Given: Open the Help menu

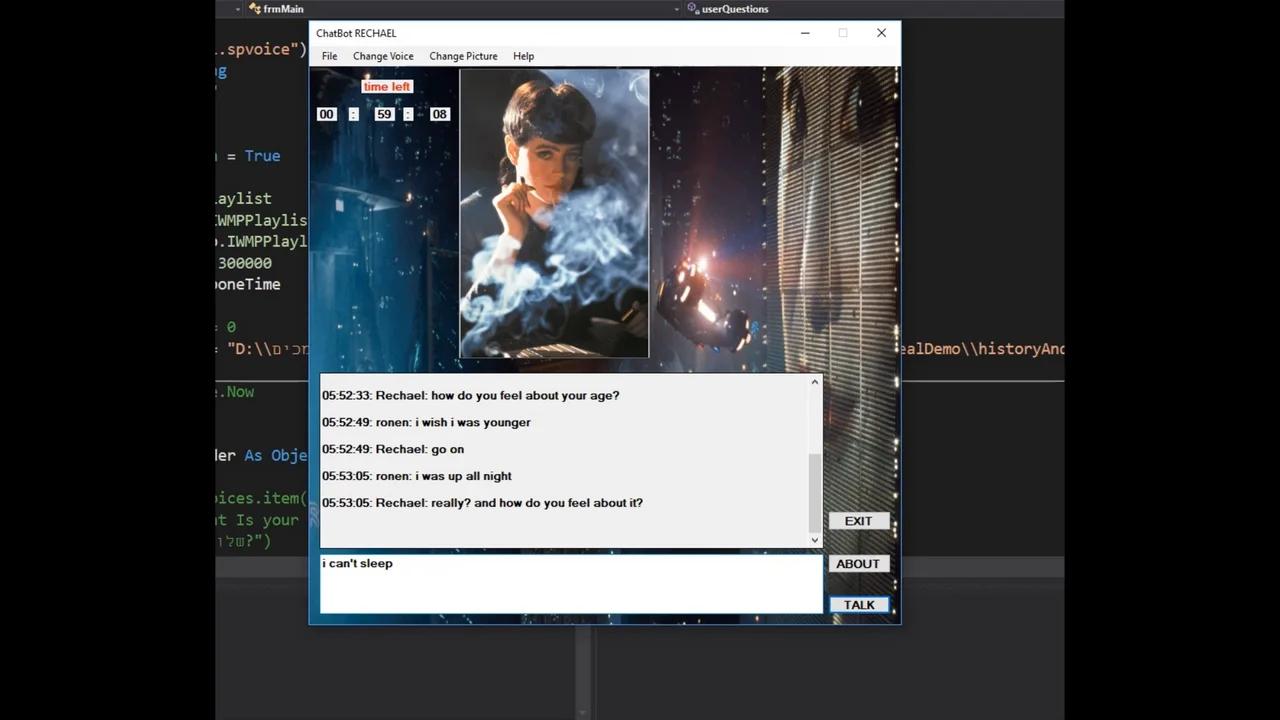Looking at the screenshot, I should coord(523,56).
